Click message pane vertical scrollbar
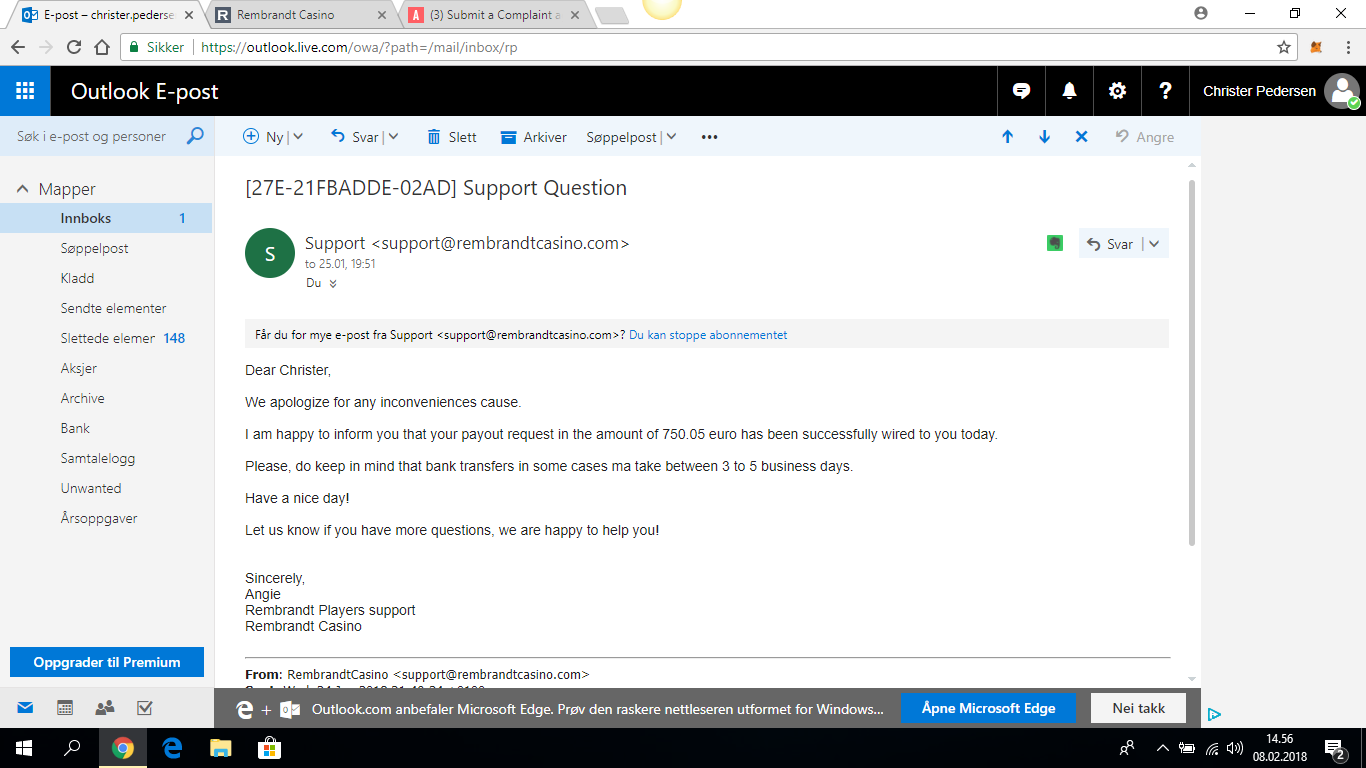The height and width of the screenshot is (768, 1366). [1191, 363]
